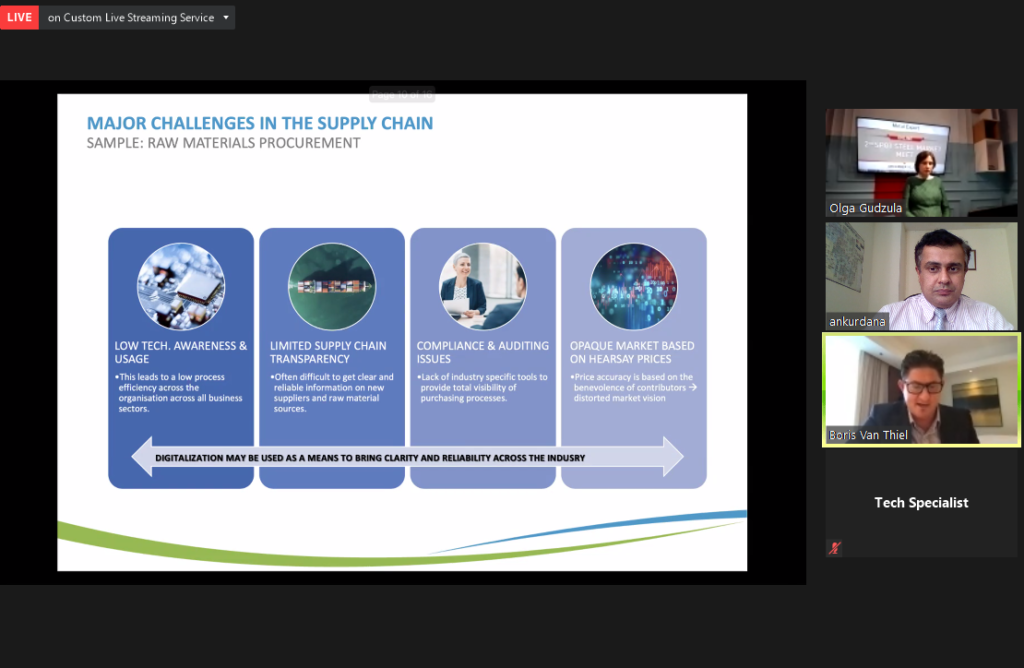
Task: Click the ankurdana participant name label
Action: coord(858,321)
